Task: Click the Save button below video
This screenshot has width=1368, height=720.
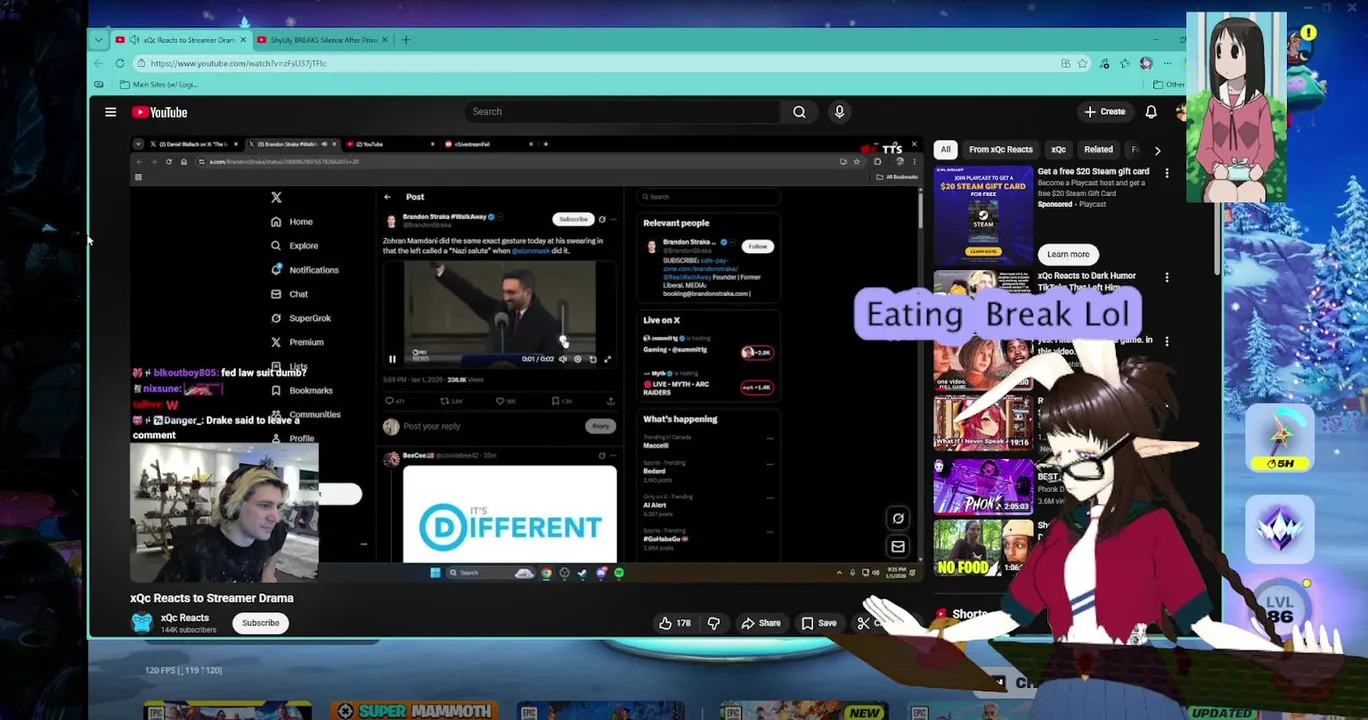Action: pos(818,623)
